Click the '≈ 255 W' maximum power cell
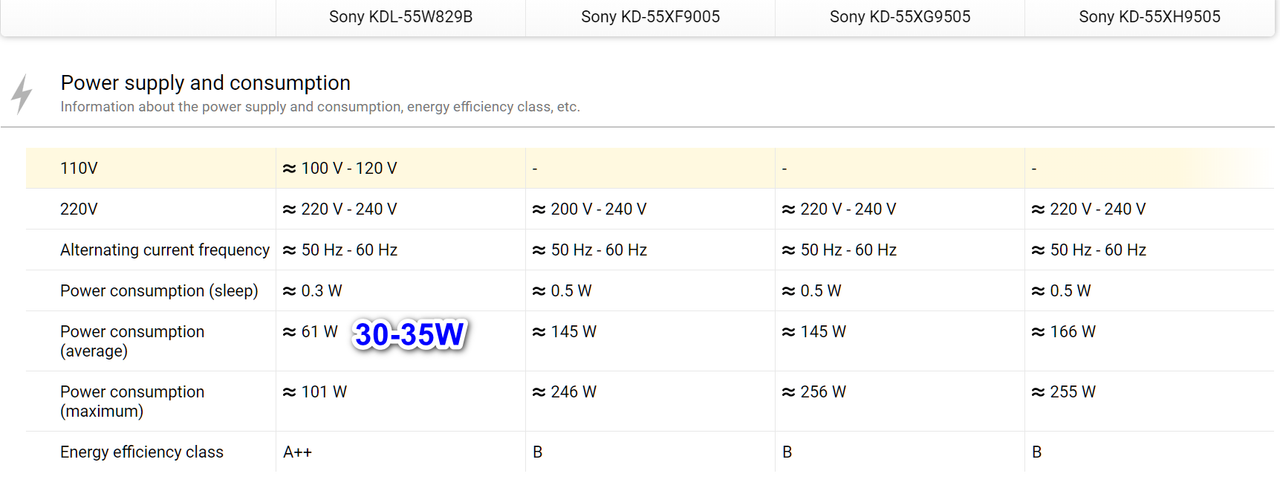Viewport: 1280px width, 488px height. point(1064,392)
